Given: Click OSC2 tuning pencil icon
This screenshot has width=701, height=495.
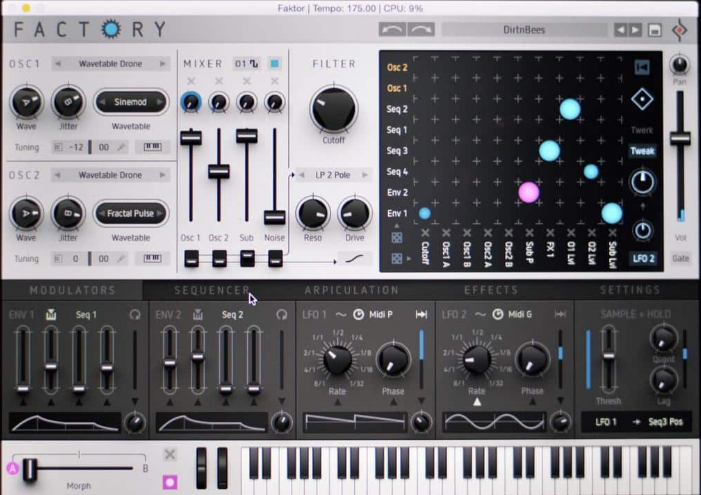Looking at the screenshot, I should point(121,258).
